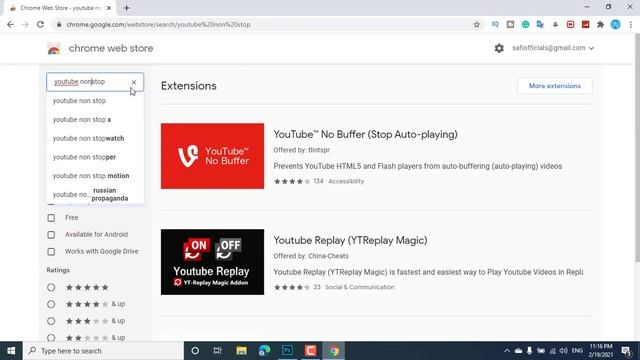Switch to Photoshop in the taskbar
This screenshot has width=640, height=360.
[287, 351]
